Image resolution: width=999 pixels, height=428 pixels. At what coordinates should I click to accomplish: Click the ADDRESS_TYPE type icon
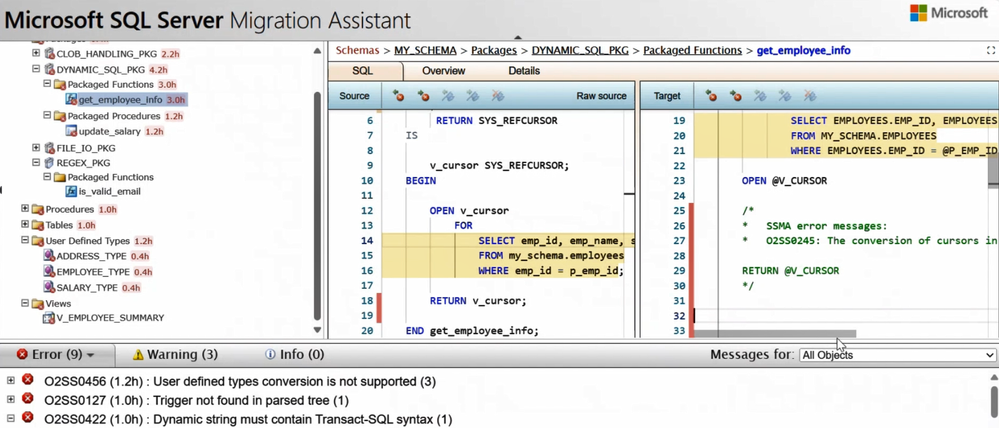pos(49,256)
